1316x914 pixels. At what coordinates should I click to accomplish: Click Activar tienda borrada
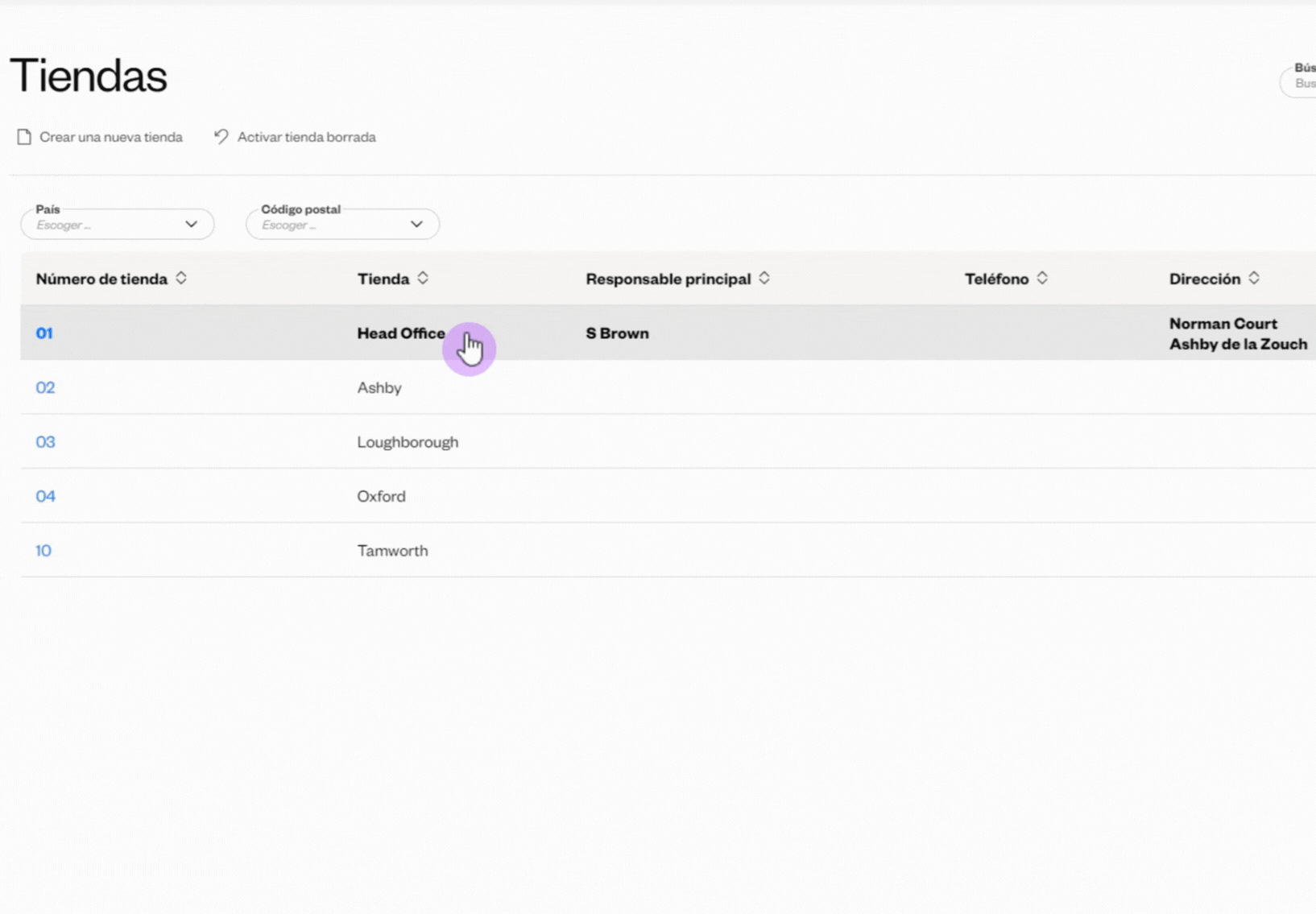coord(306,137)
